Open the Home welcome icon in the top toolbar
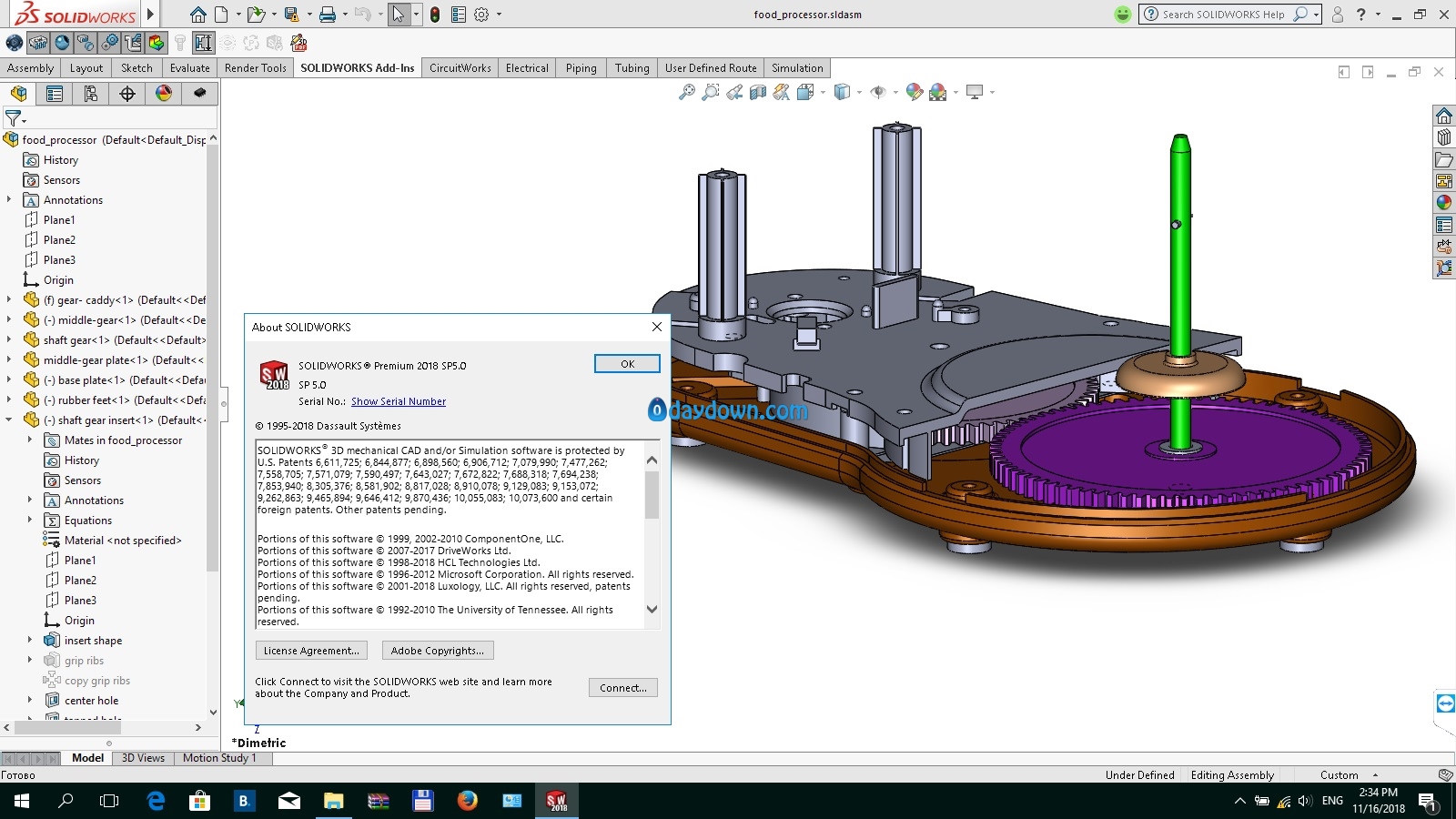The width and height of the screenshot is (1456, 819). [197, 15]
